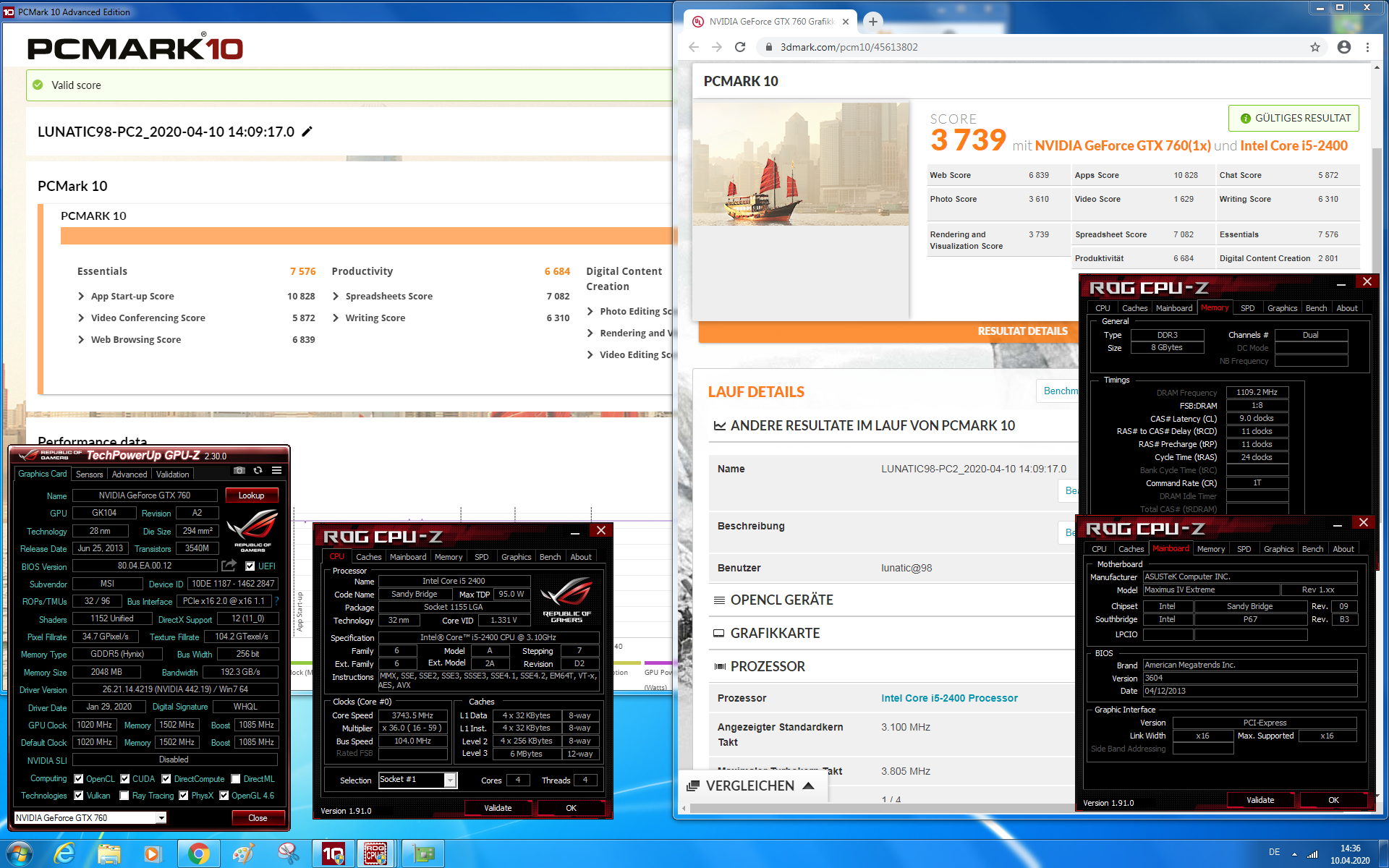Switch to PCMark 10 in the taskbar
Screen dimensions: 1389x868
click(x=332, y=854)
